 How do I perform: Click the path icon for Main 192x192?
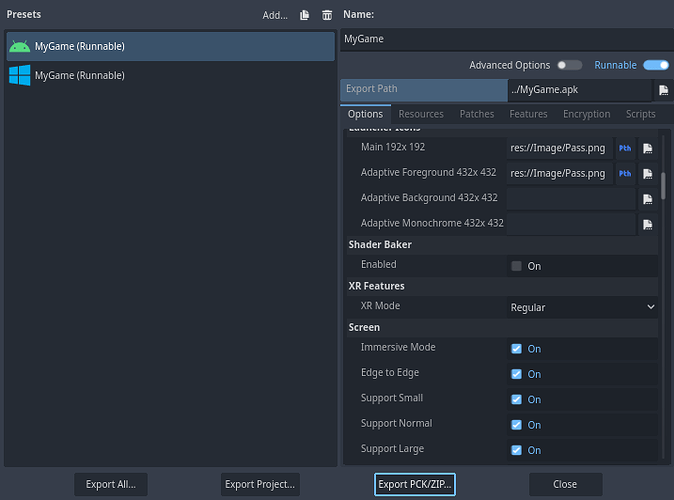coord(625,148)
